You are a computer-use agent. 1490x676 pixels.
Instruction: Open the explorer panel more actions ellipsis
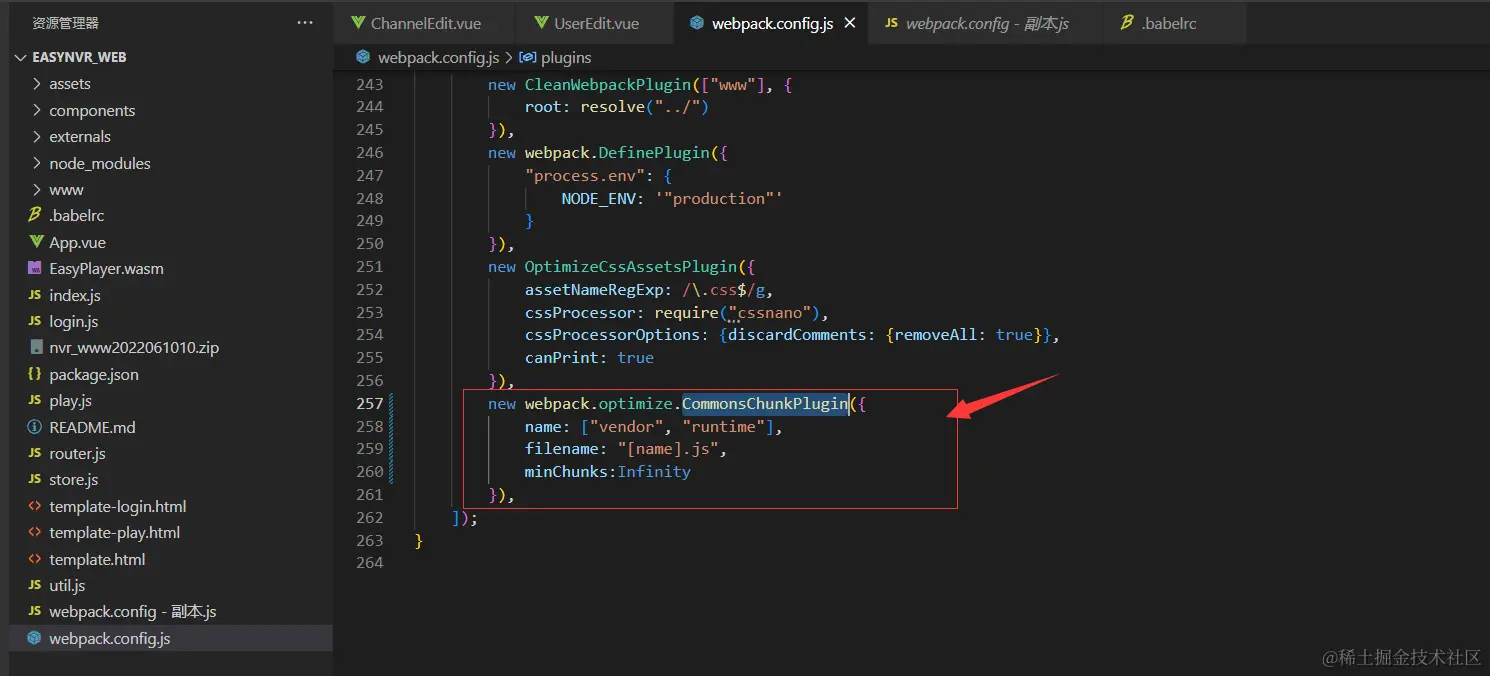click(305, 23)
